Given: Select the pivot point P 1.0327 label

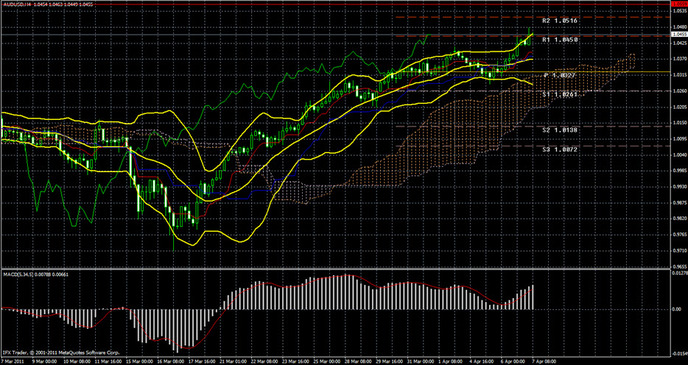Looking at the screenshot, I should coord(559,75).
